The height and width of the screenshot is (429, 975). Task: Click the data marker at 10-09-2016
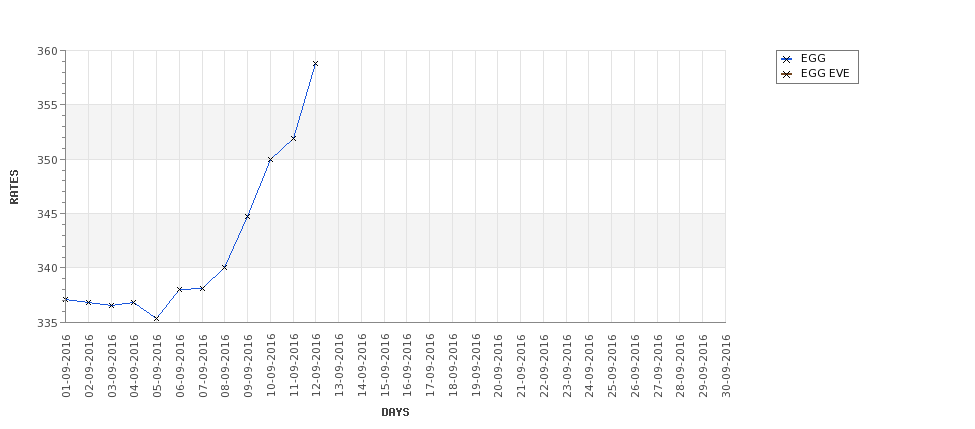tap(270, 160)
